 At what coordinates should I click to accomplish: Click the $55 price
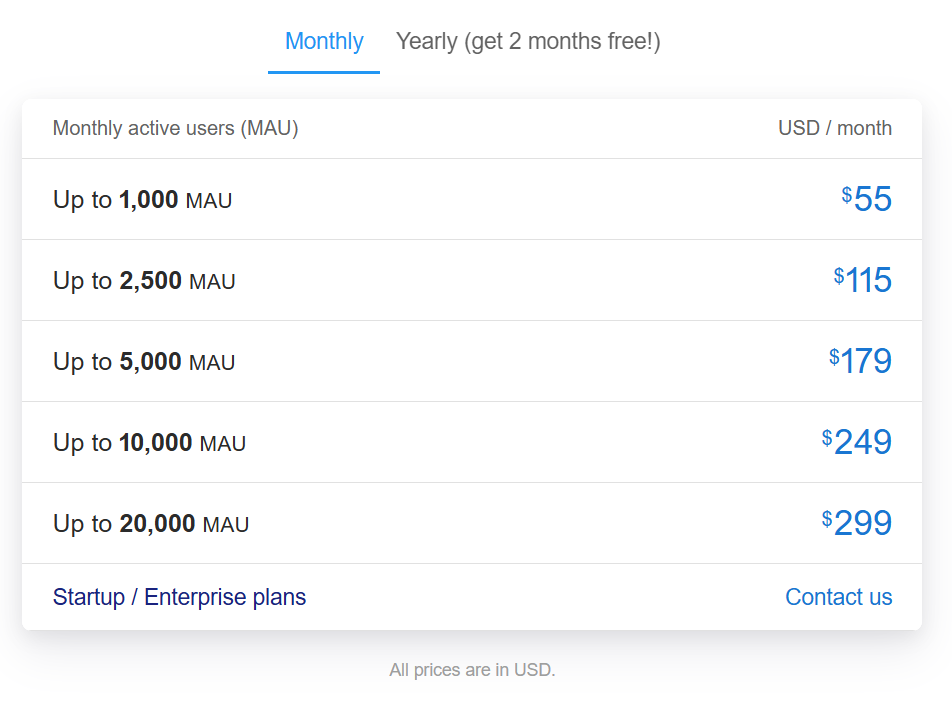pos(871,199)
